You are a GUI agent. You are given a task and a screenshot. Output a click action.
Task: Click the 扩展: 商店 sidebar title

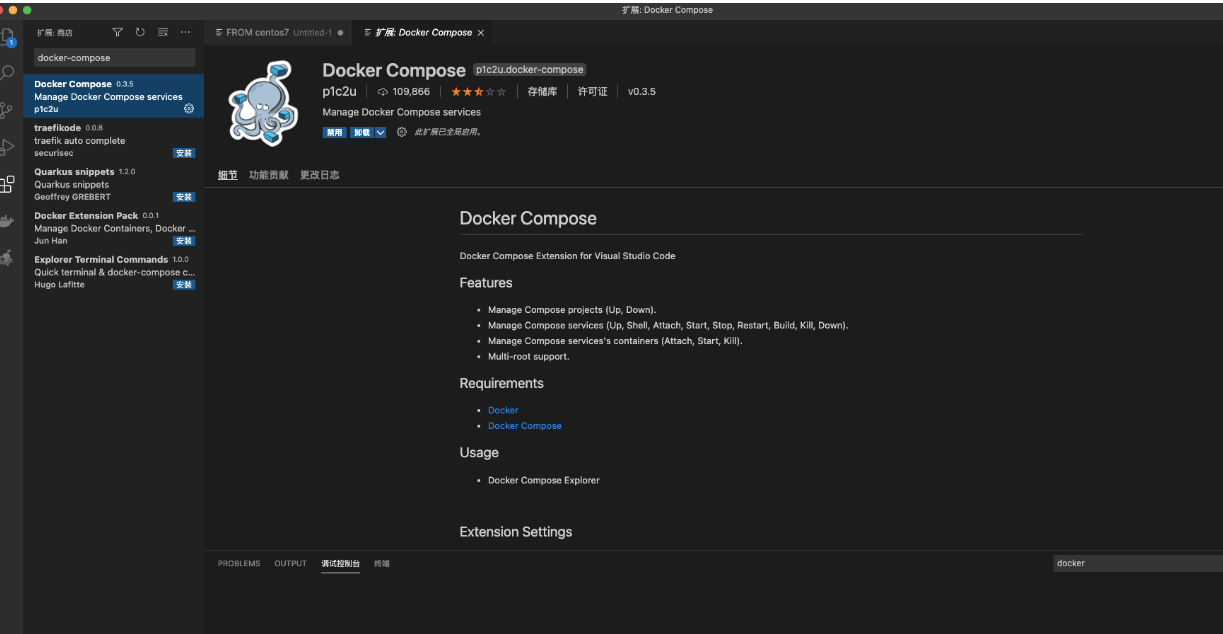pos(55,32)
